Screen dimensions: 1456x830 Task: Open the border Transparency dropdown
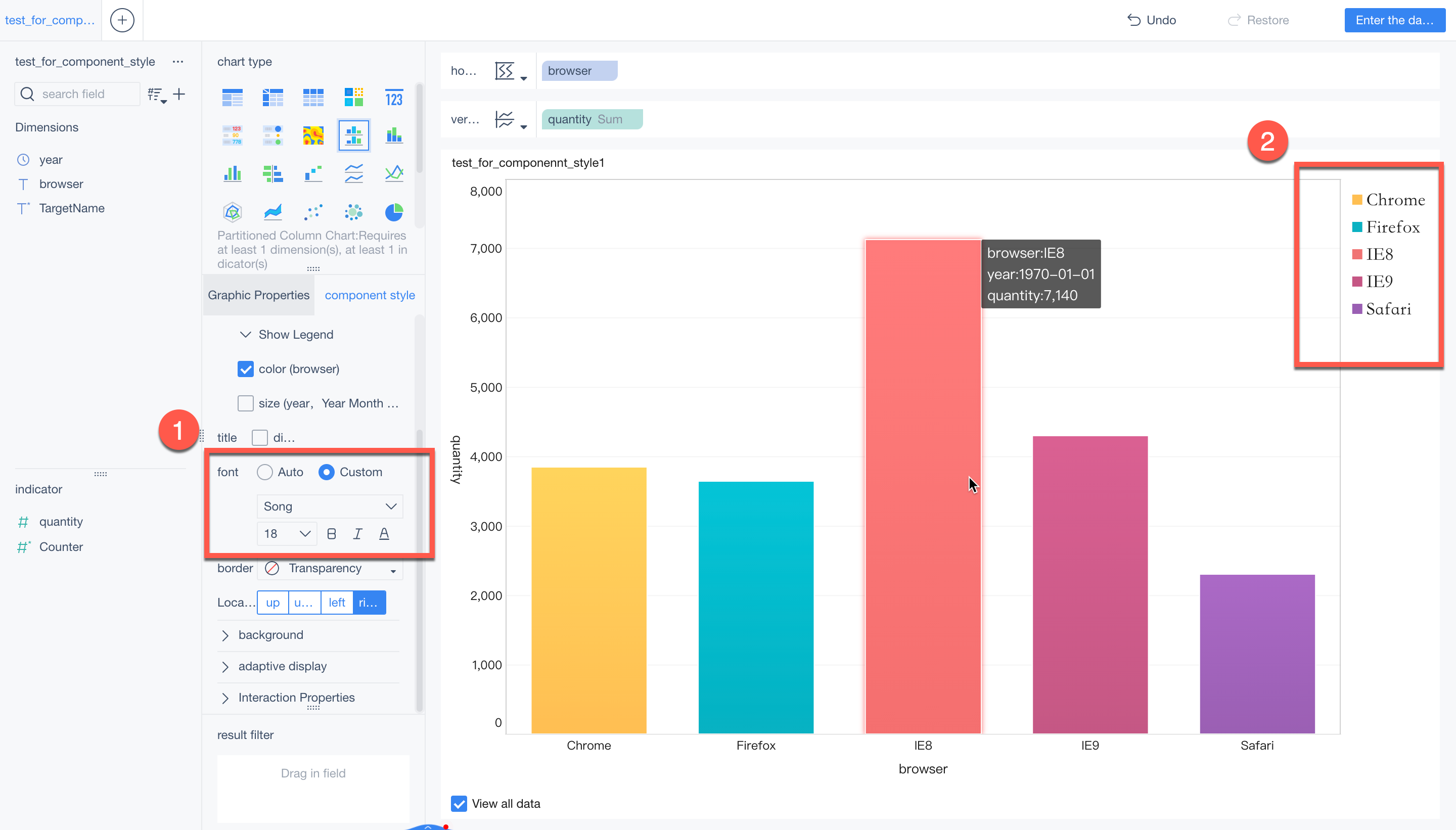click(x=330, y=568)
